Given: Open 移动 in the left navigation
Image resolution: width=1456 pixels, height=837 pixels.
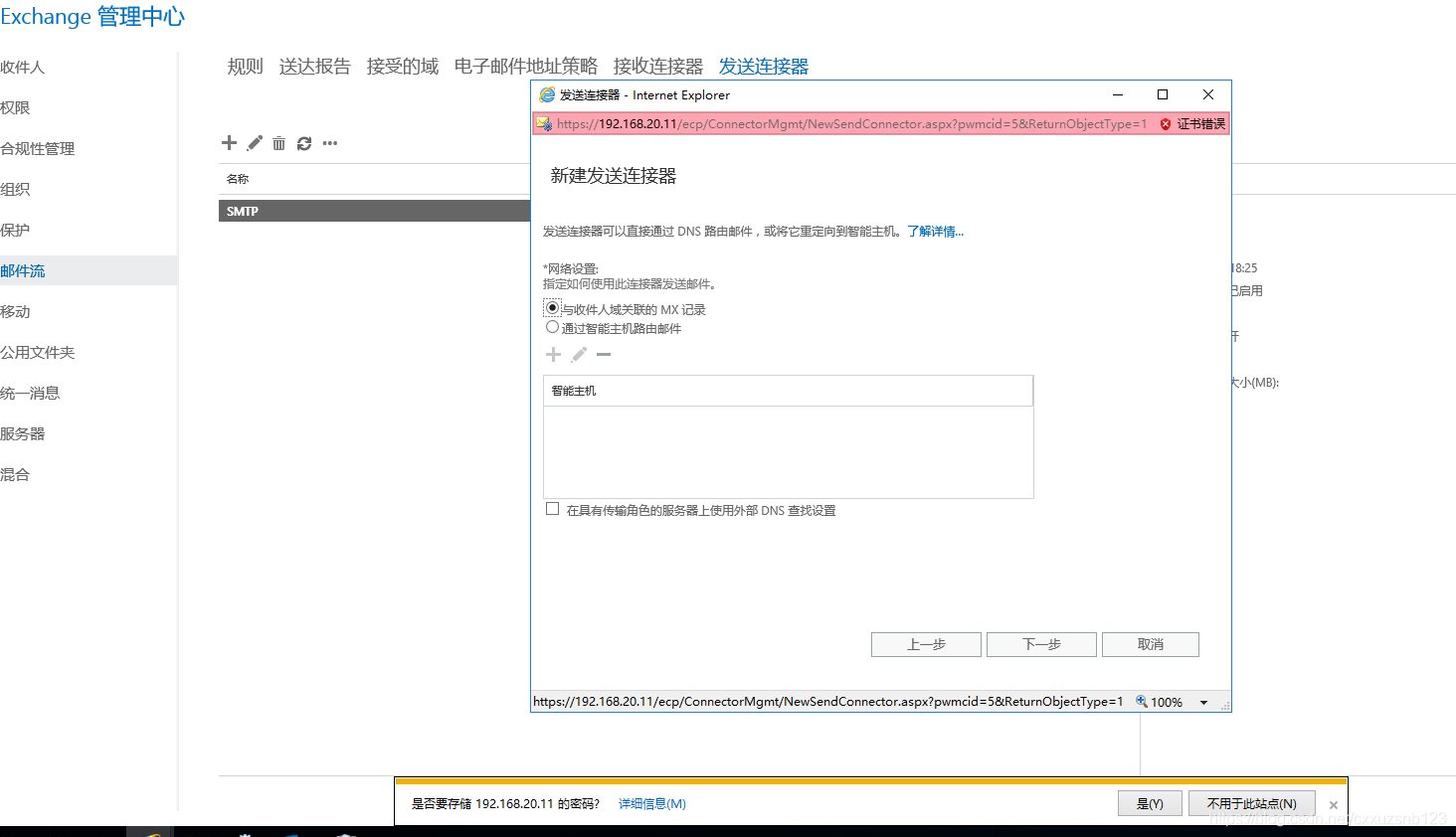Looking at the screenshot, I should [15, 312].
